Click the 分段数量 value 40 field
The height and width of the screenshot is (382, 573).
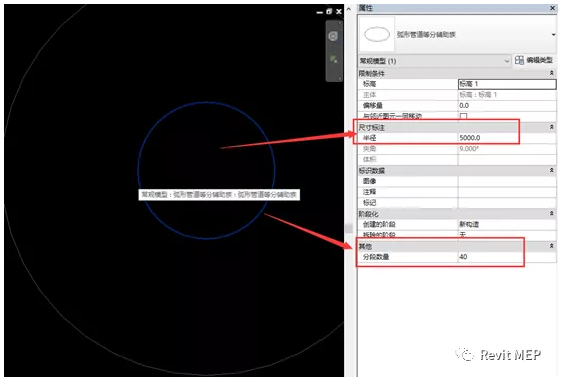click(x=507, y=257)
